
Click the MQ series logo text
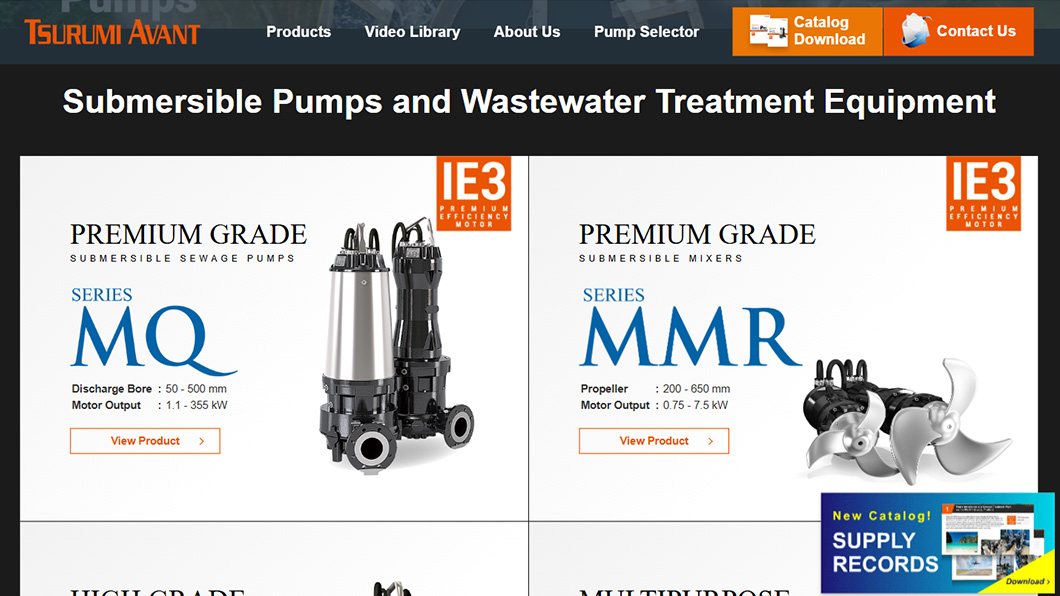(x=154, y=340)
